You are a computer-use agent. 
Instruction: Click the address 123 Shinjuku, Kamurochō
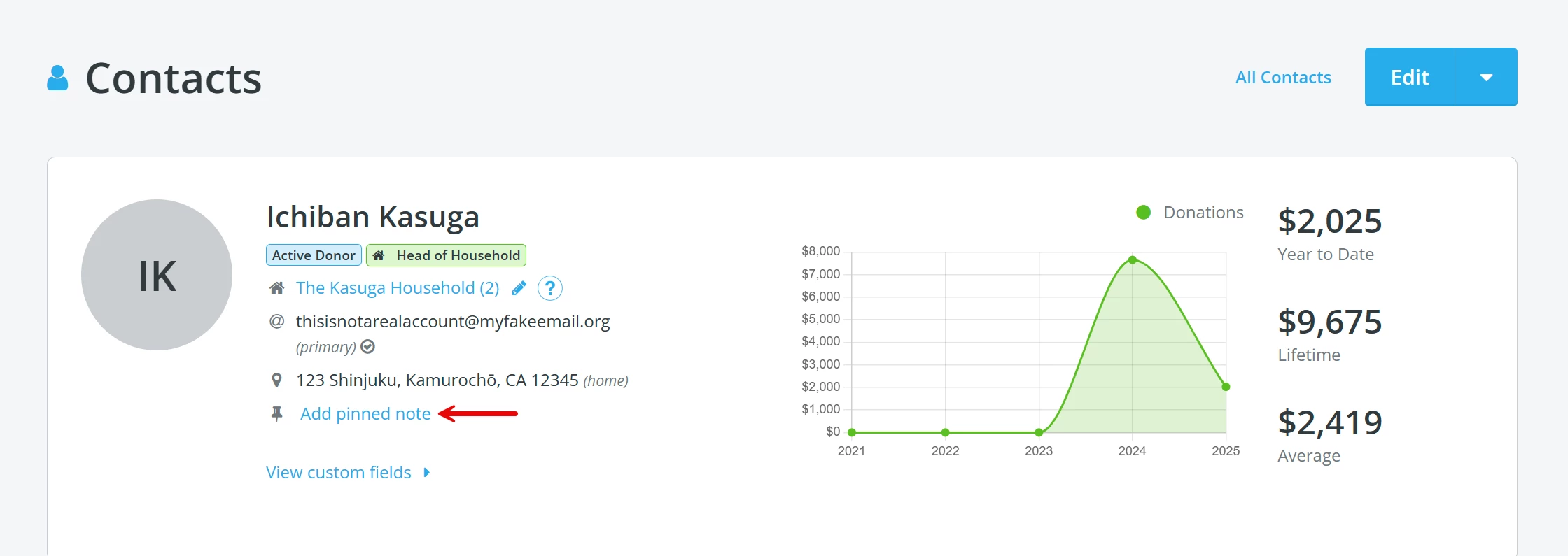(x=437, y=380)
